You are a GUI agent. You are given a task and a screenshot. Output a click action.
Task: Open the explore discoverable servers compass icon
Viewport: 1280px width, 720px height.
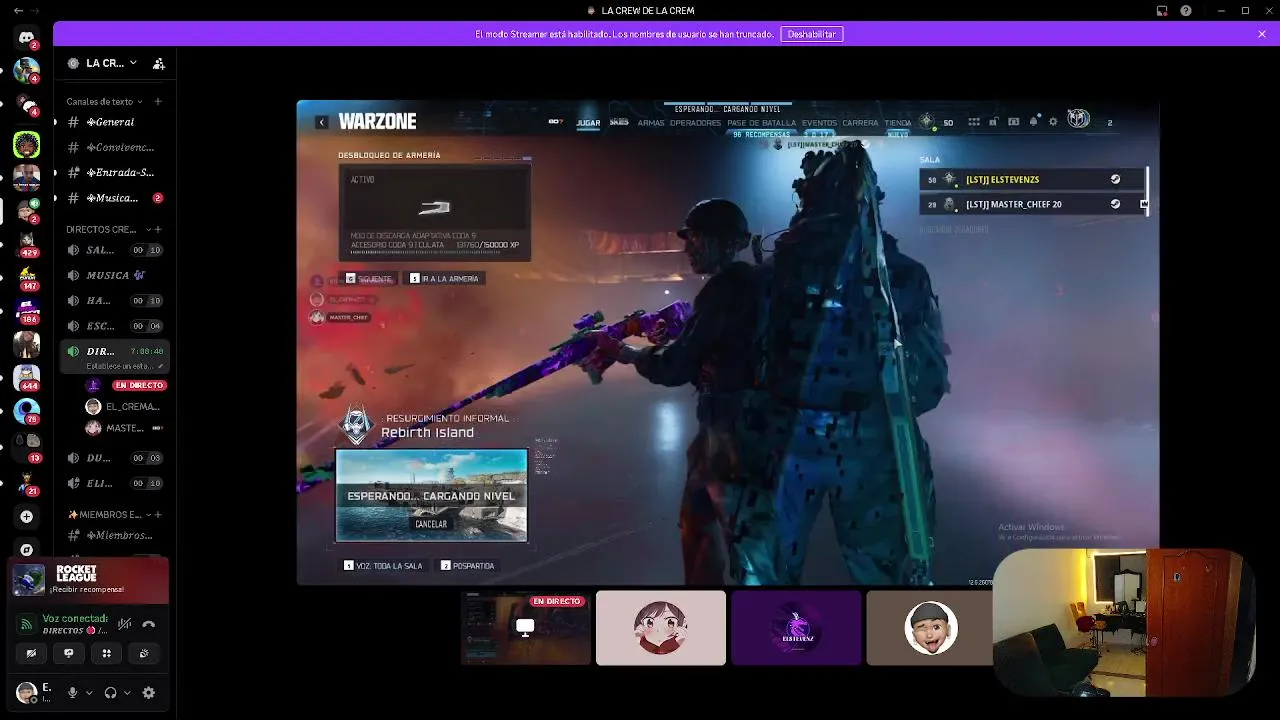27,550
